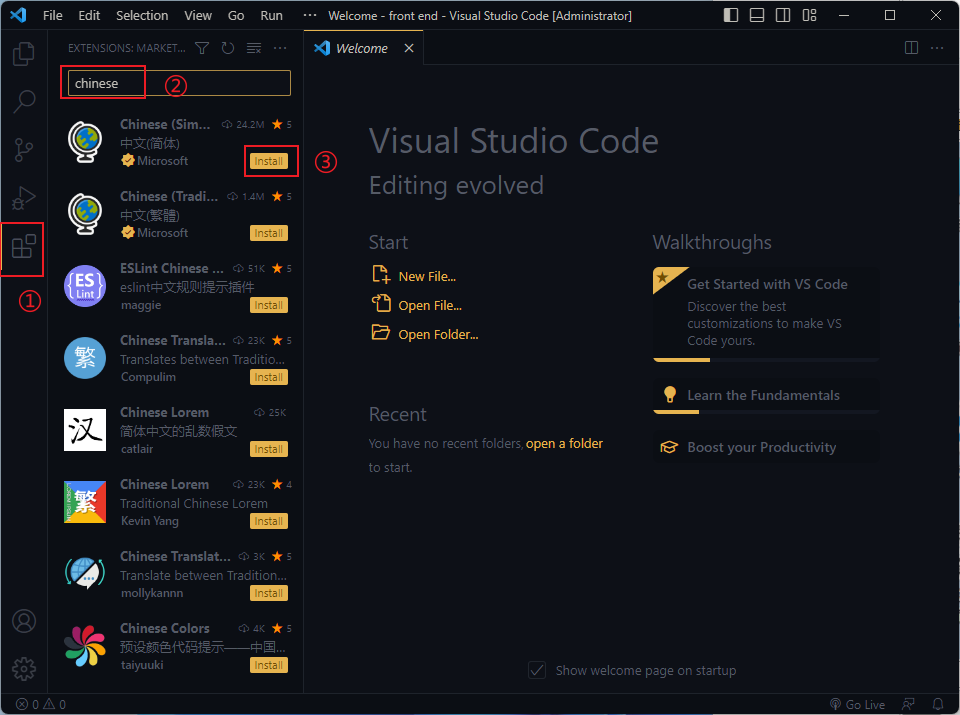Screen dimensions: 960x715
Task: Switch to the Welcome tab
Action: 362,48
